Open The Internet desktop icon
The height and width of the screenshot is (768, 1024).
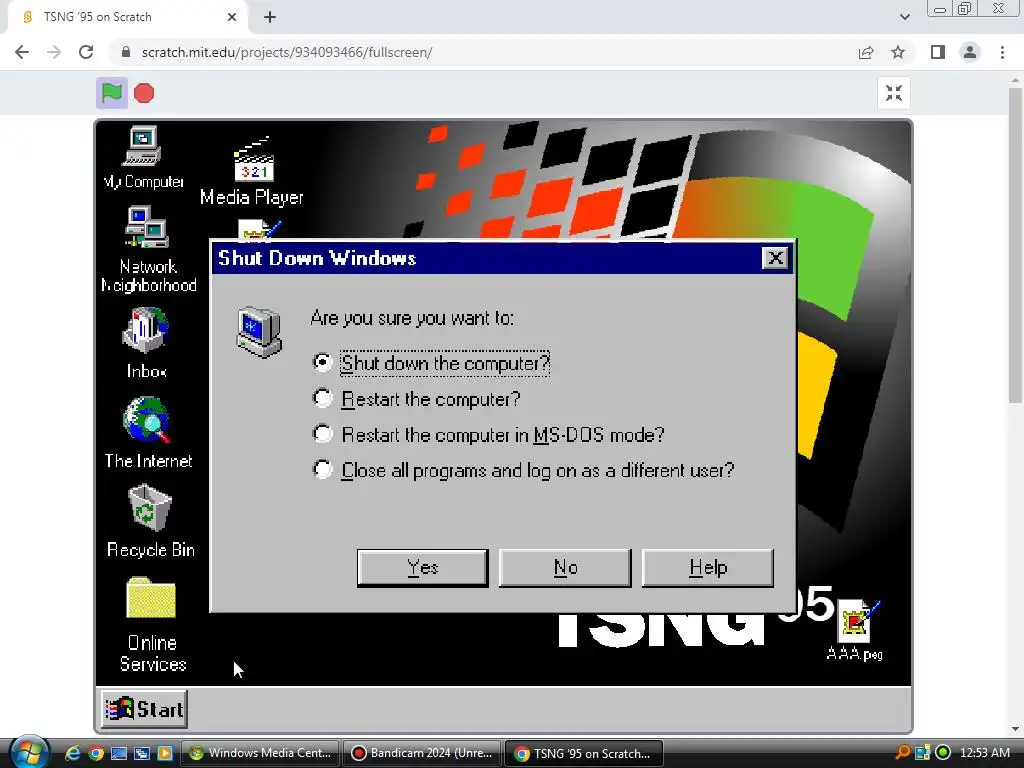pyautogui.click(x=148, y=433)
